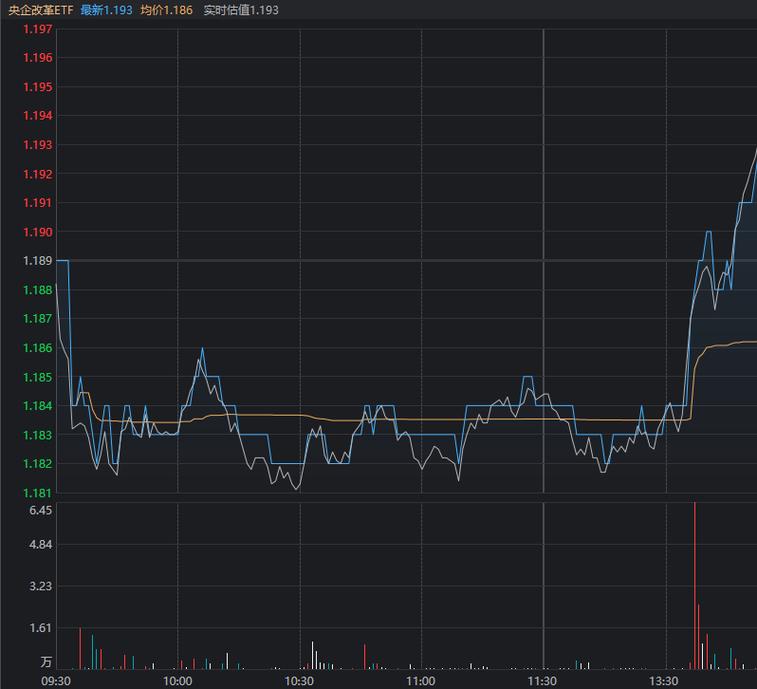This screenshot has width=757, height=689.
Task: Click the 10:00 time axis label
Action: [178, 681]
